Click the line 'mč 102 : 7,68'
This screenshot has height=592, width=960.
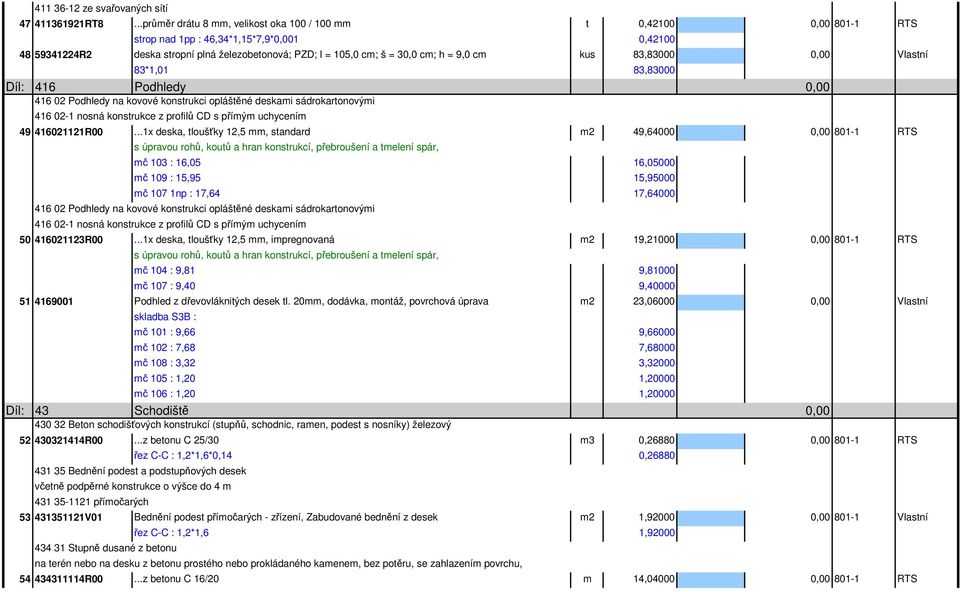coord(164,347)
